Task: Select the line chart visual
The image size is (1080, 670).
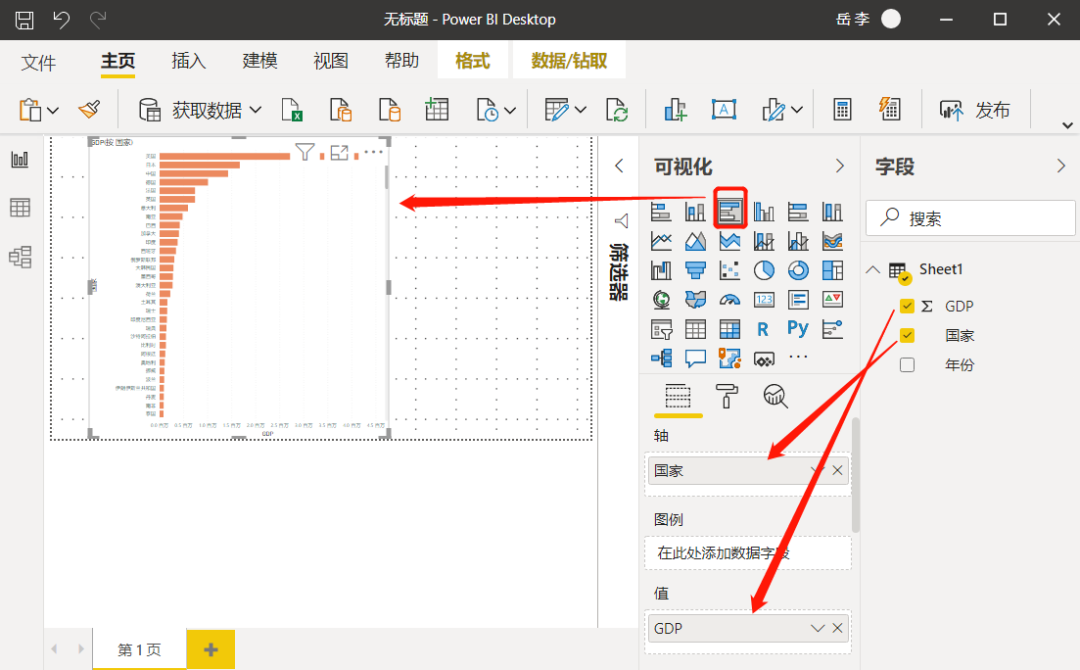Action: (661, 241)
